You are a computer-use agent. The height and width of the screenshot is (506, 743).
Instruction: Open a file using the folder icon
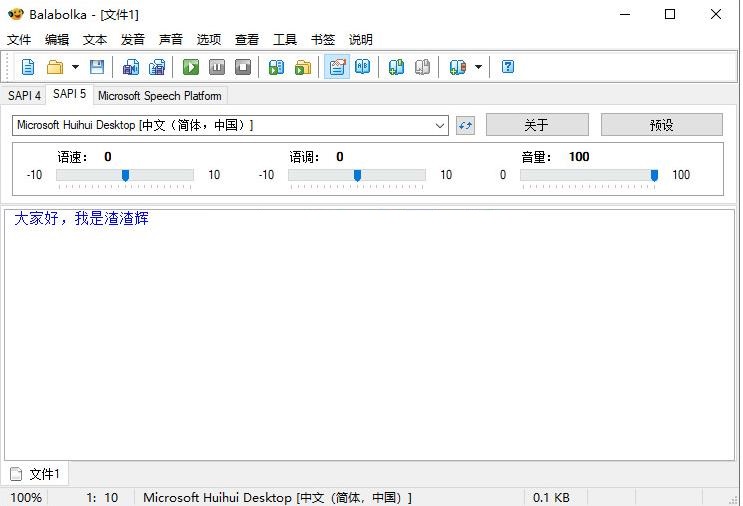click(55, 67)
